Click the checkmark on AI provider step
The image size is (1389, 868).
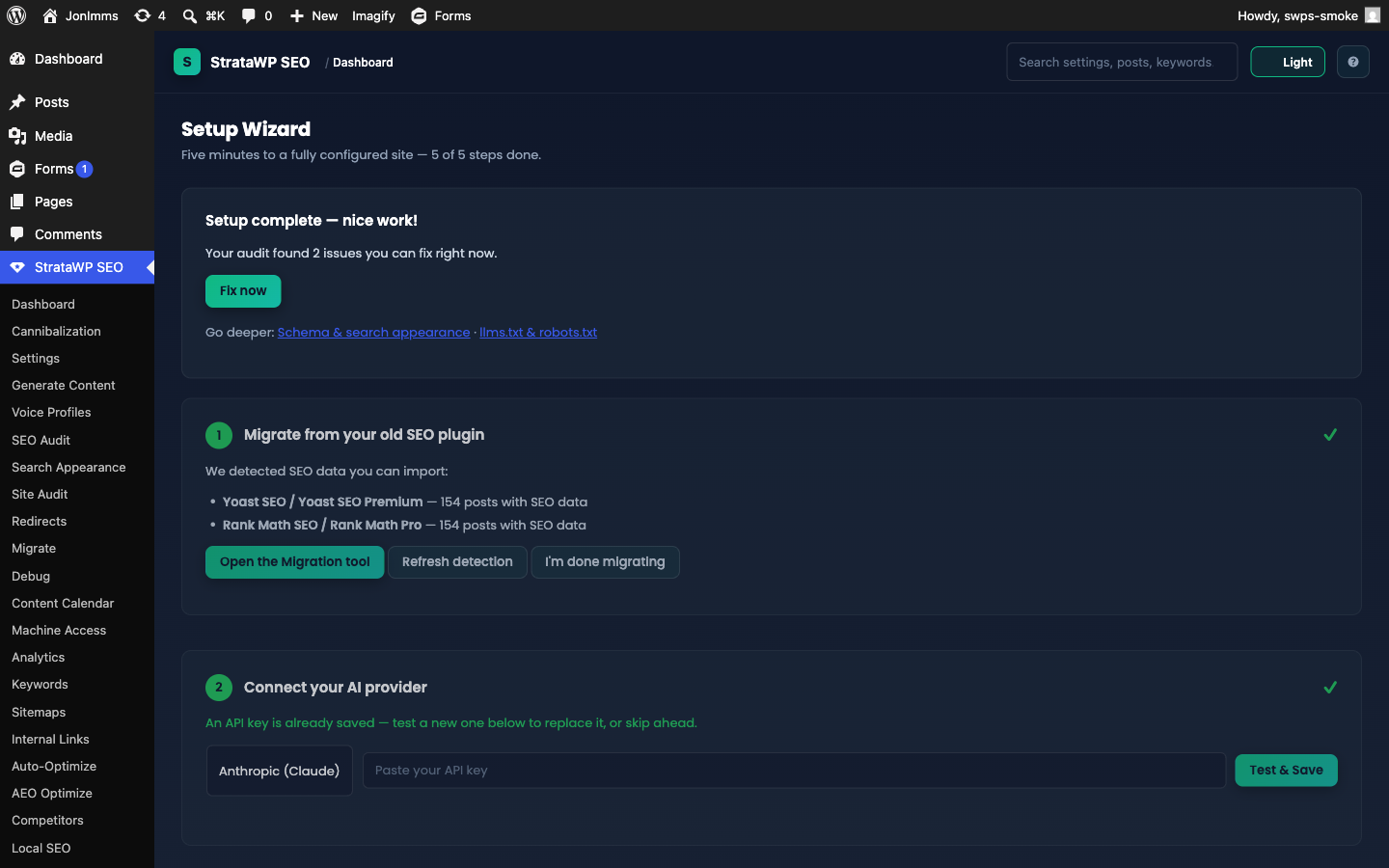click(1330, 688)
